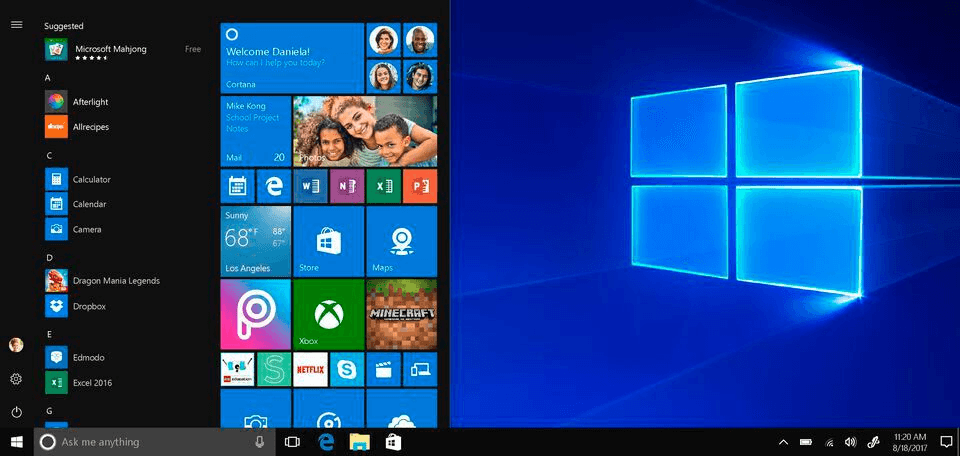Open Settings gear in Start sidebar
Viewport: 960px width, 456px height.
tap(16, 379)
